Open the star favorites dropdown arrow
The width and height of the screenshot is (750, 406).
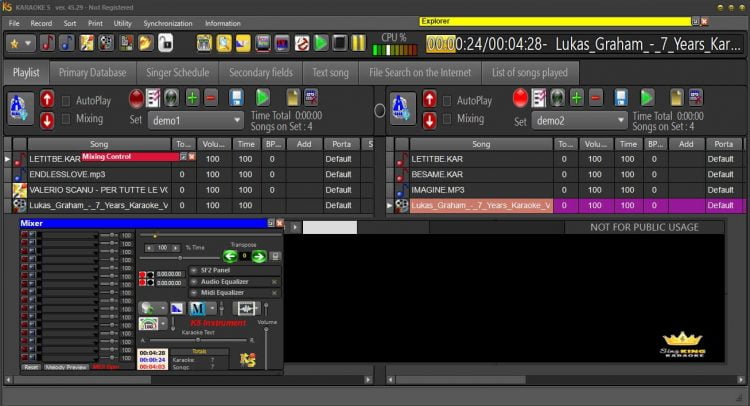tap(28, 44)
